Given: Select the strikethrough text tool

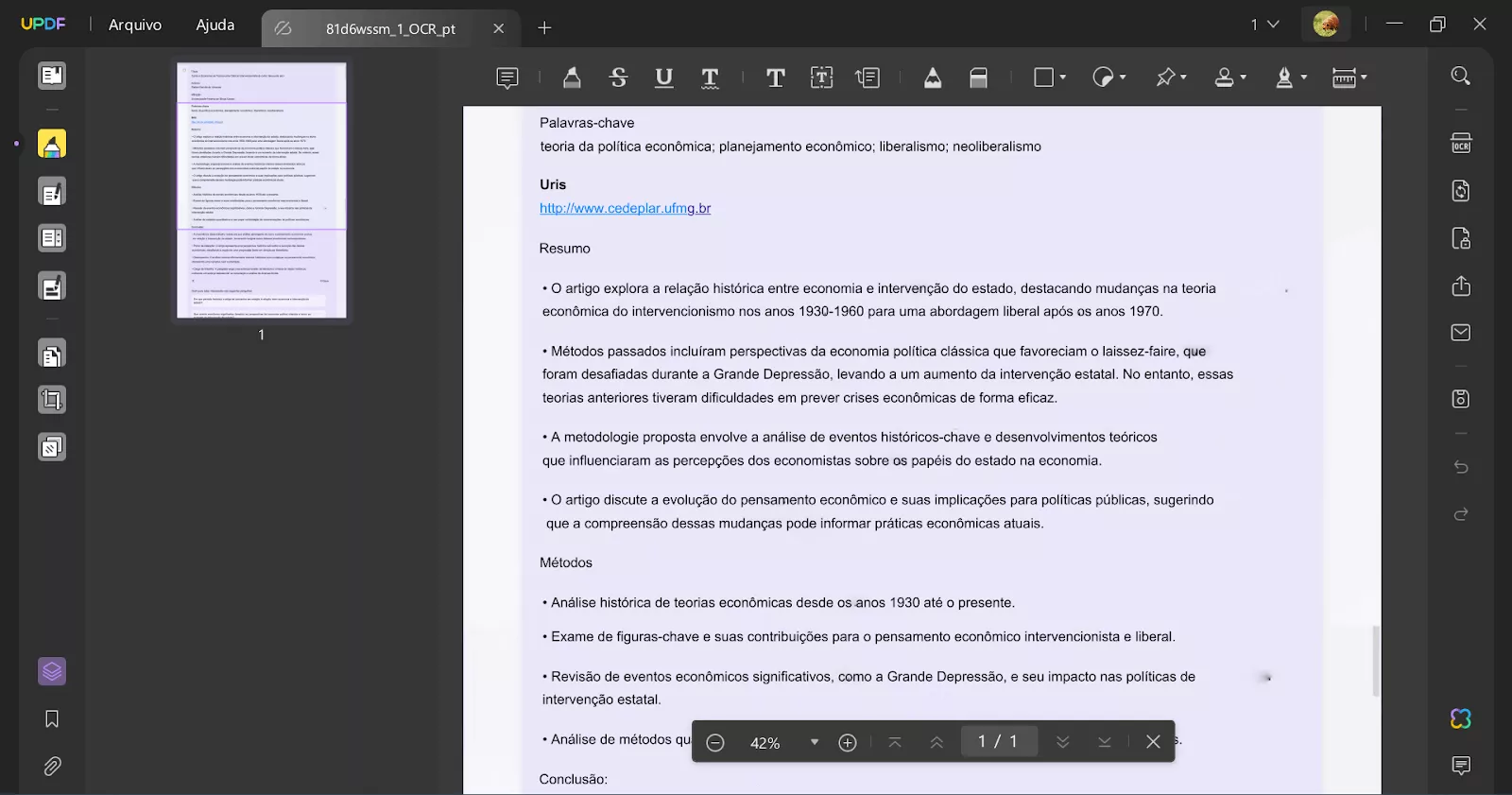Looking at the screenshot, I should click(x=618, y=78).
